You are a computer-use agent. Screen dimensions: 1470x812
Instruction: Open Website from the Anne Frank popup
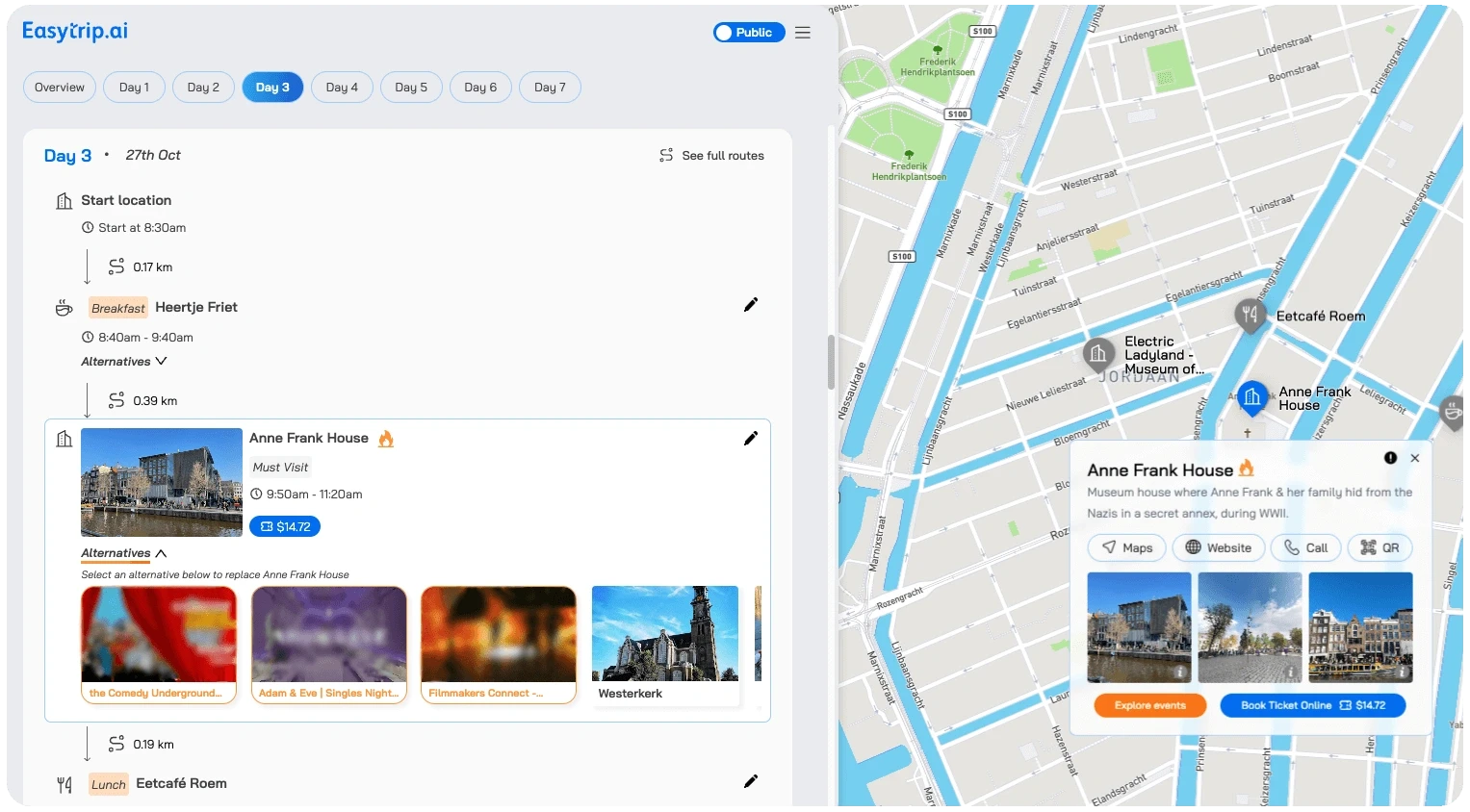tap(1218, 547)
